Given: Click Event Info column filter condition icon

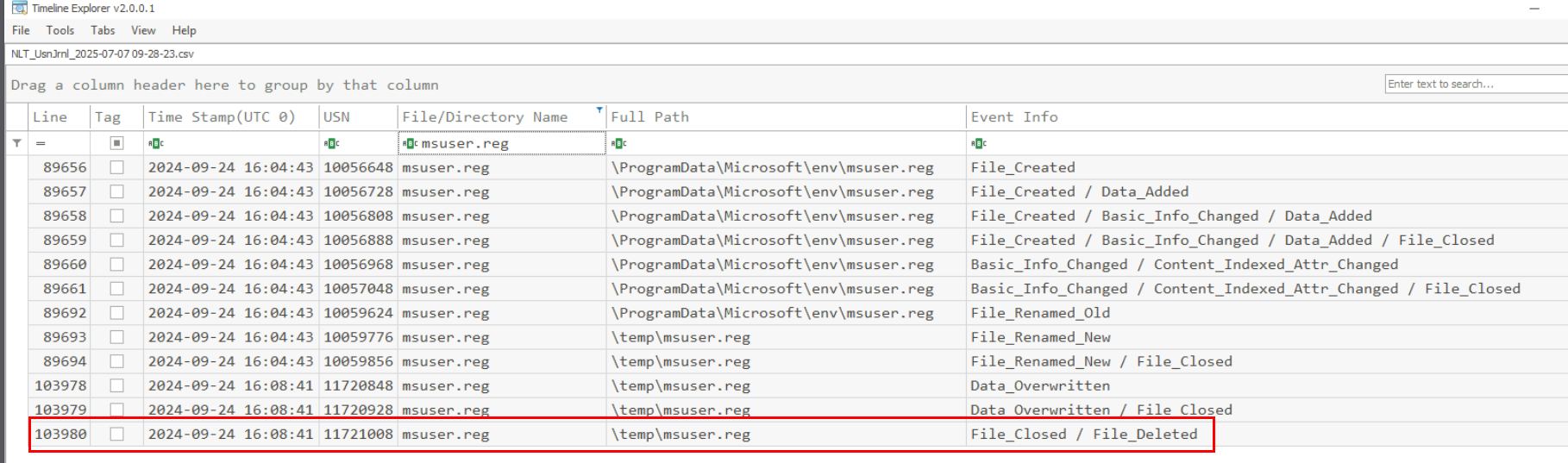Looking at the screenshot, I should click(979, 143).
